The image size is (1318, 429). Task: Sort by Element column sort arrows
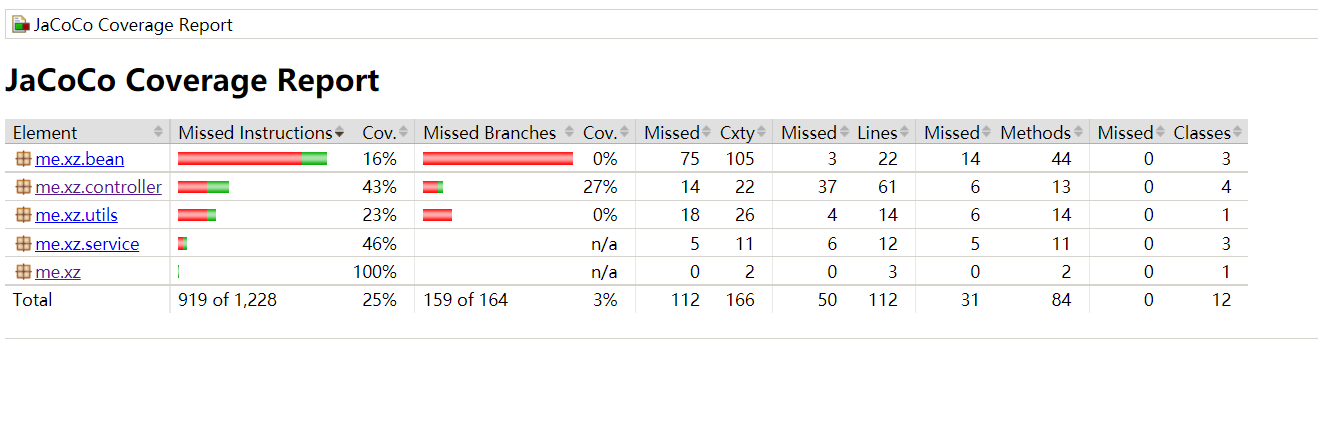coord(158,132)
